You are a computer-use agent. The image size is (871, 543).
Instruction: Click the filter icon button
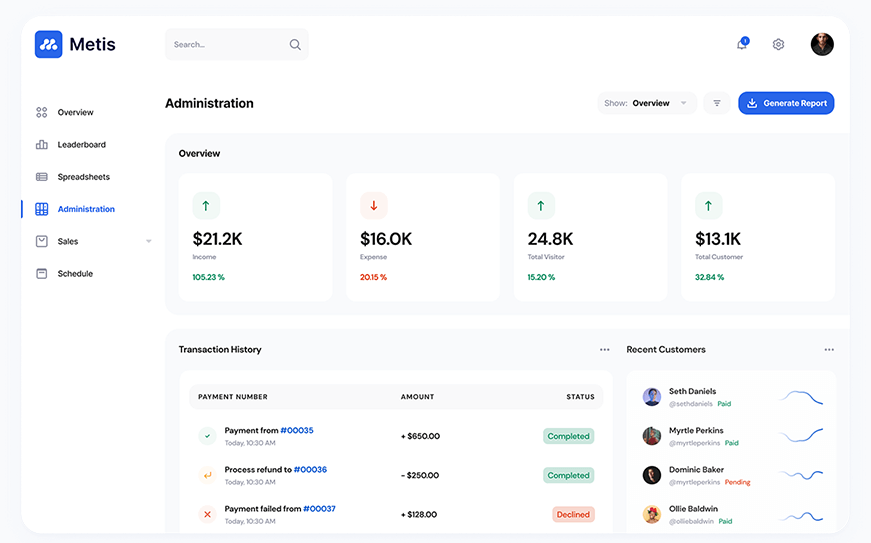pyautogui.click(x=717, y=103)
